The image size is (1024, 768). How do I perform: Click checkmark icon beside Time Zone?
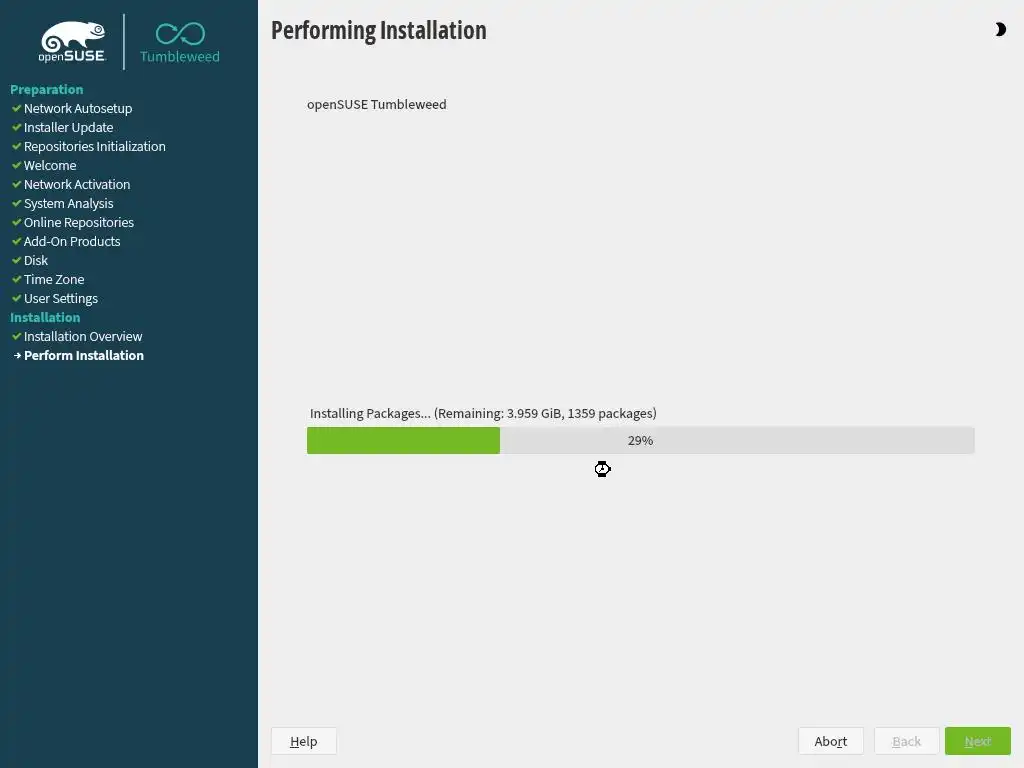point(17,279)
